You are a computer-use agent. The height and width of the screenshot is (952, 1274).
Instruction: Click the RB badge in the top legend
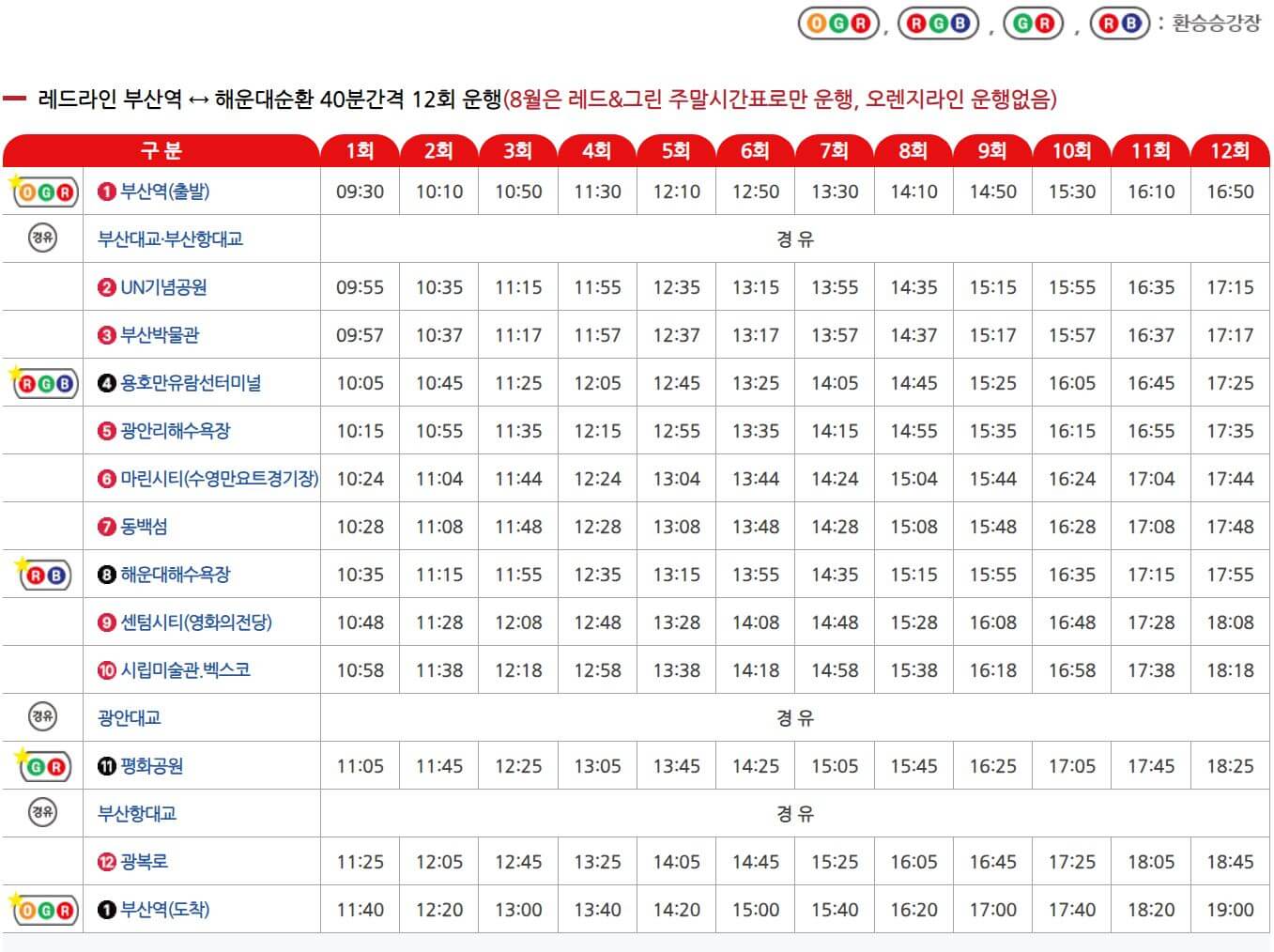click(x=1120, y=23)
